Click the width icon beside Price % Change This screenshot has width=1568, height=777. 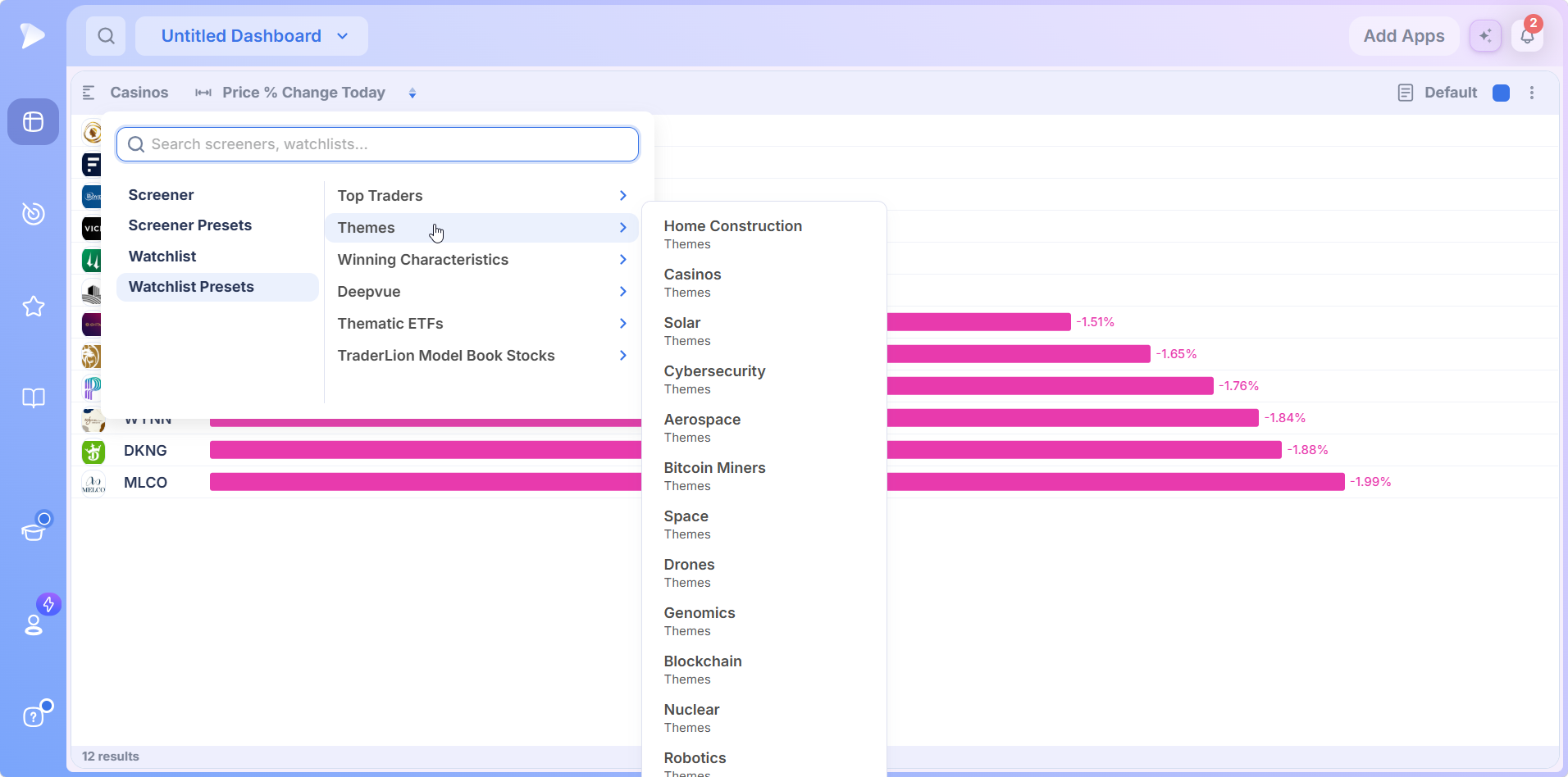coord(203,93)
